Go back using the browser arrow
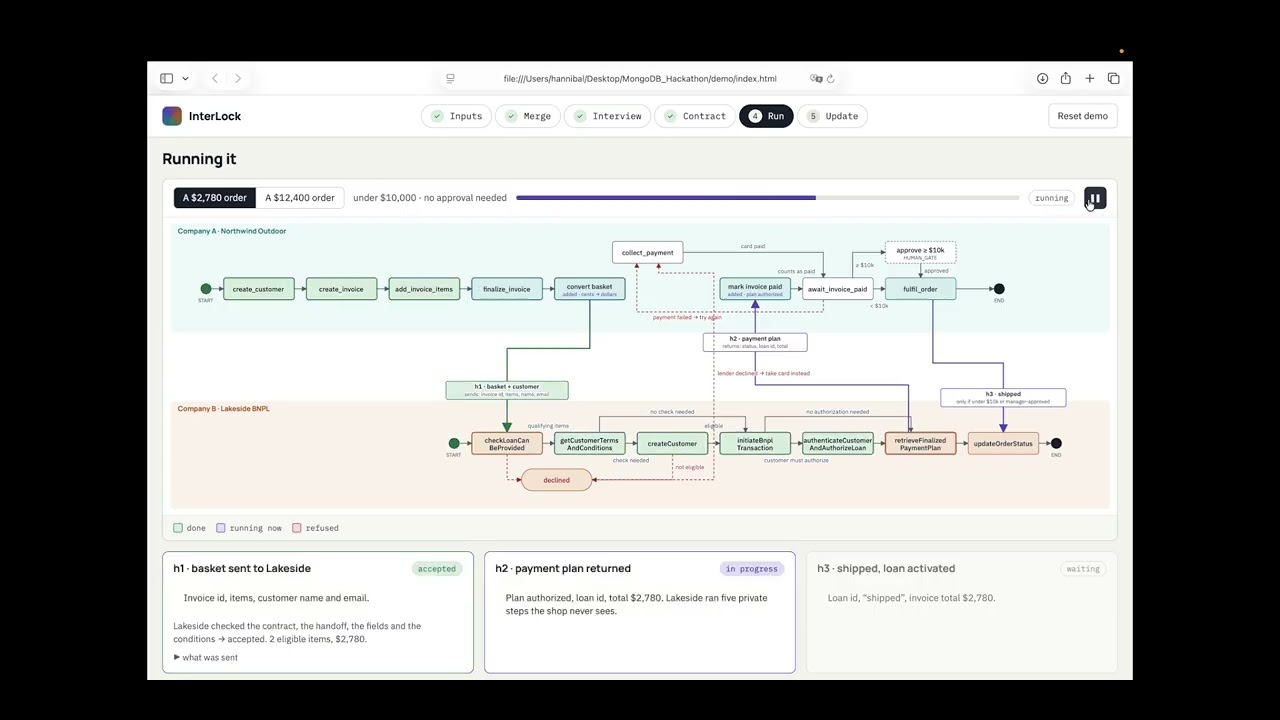 pyautogui.click(x=215, y=78)
